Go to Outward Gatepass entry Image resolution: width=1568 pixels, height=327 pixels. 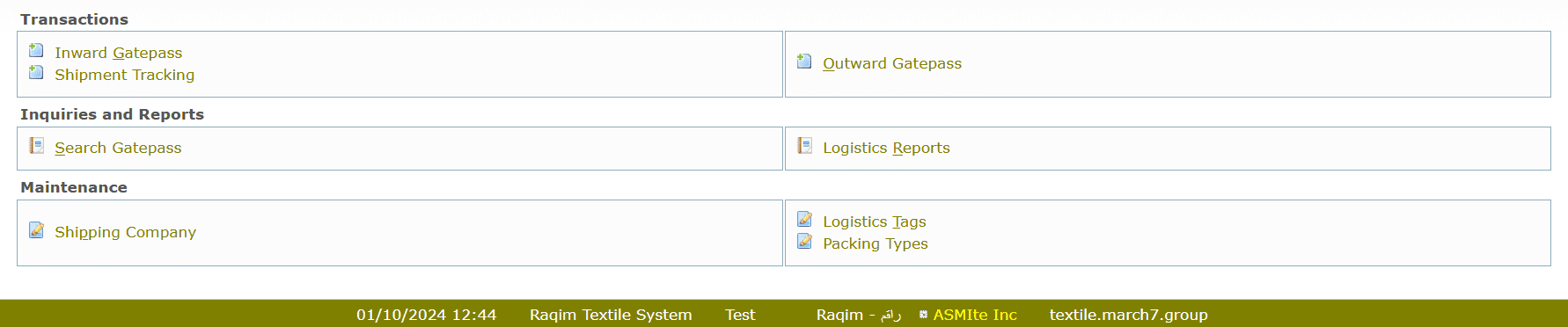click(x=891, y=63)
